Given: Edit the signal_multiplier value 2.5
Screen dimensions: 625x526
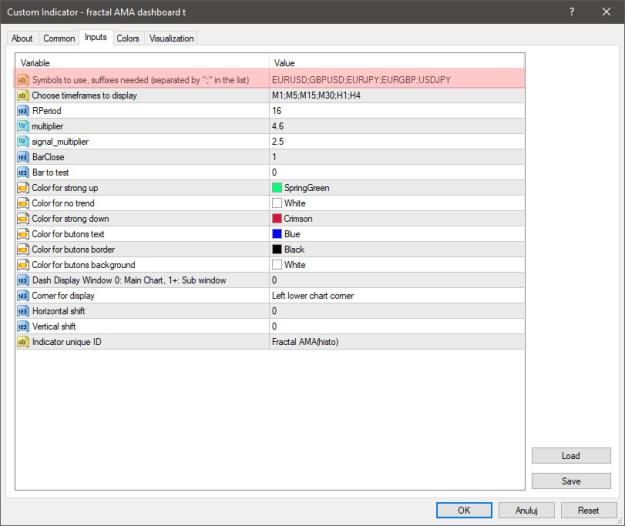Looking at the screenshot, I should coord(397,142).
